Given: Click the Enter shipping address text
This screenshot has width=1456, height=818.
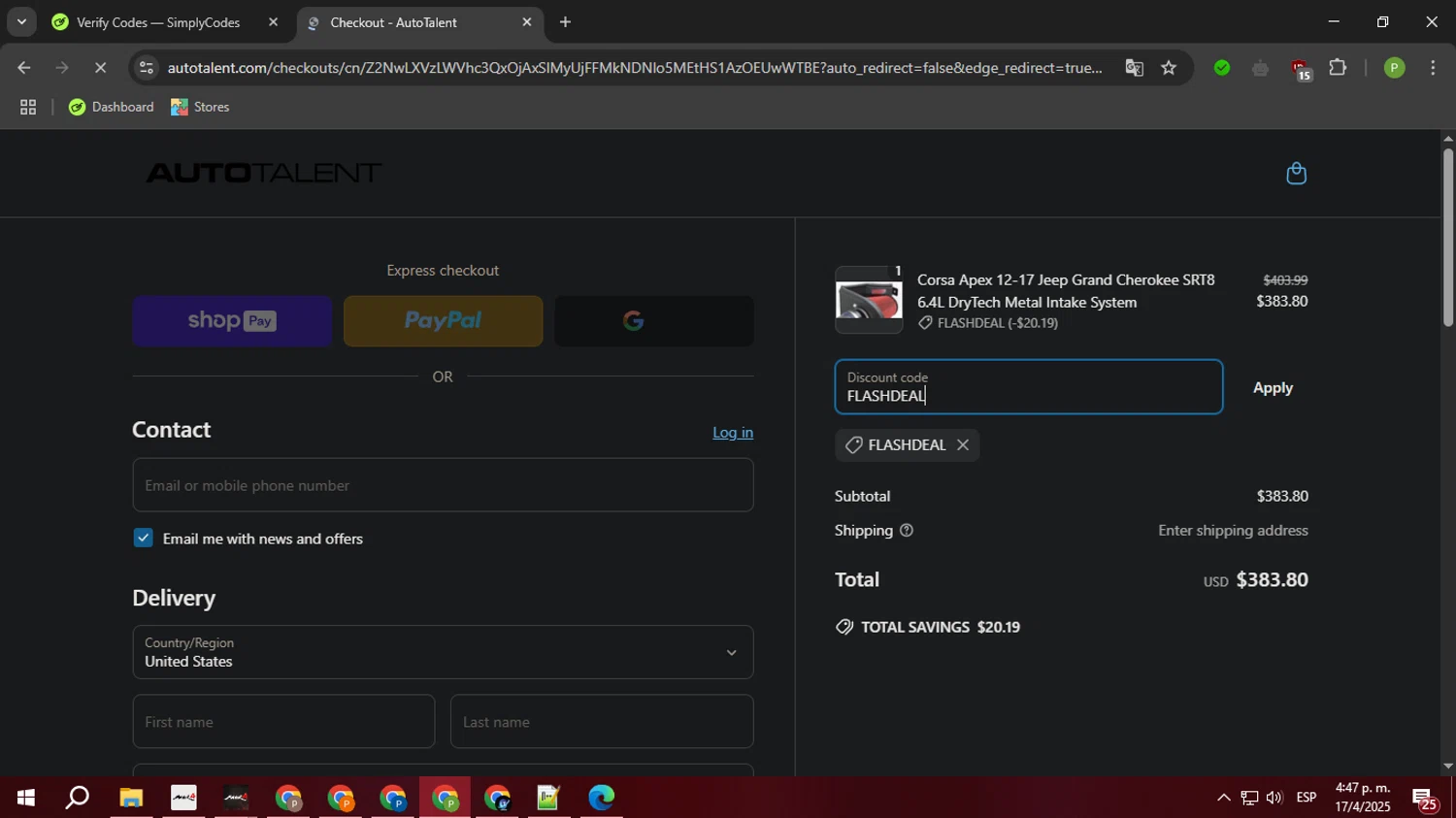Looking at the screenshot, I should pyautogui.click(x=1233, y=531).
